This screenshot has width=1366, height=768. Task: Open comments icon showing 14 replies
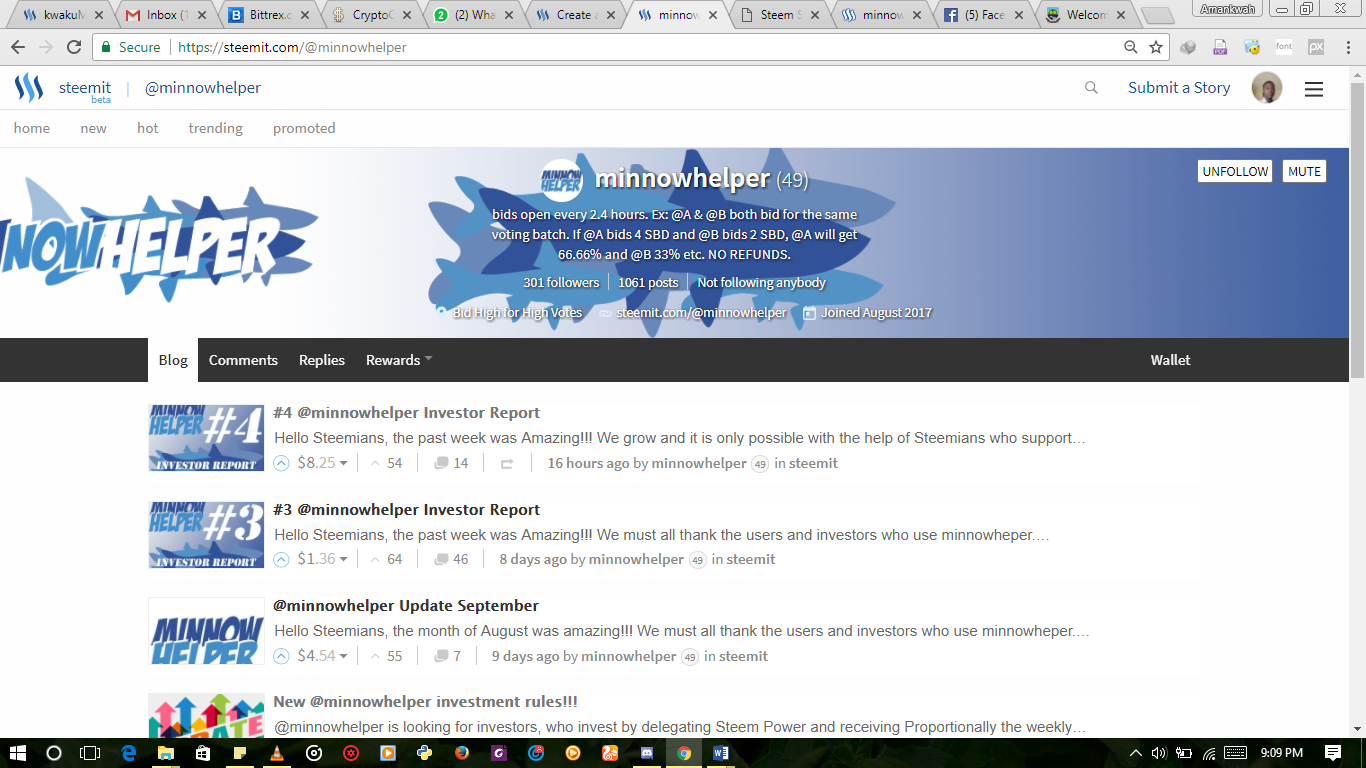pyautogui.click(x=441, y=463)
